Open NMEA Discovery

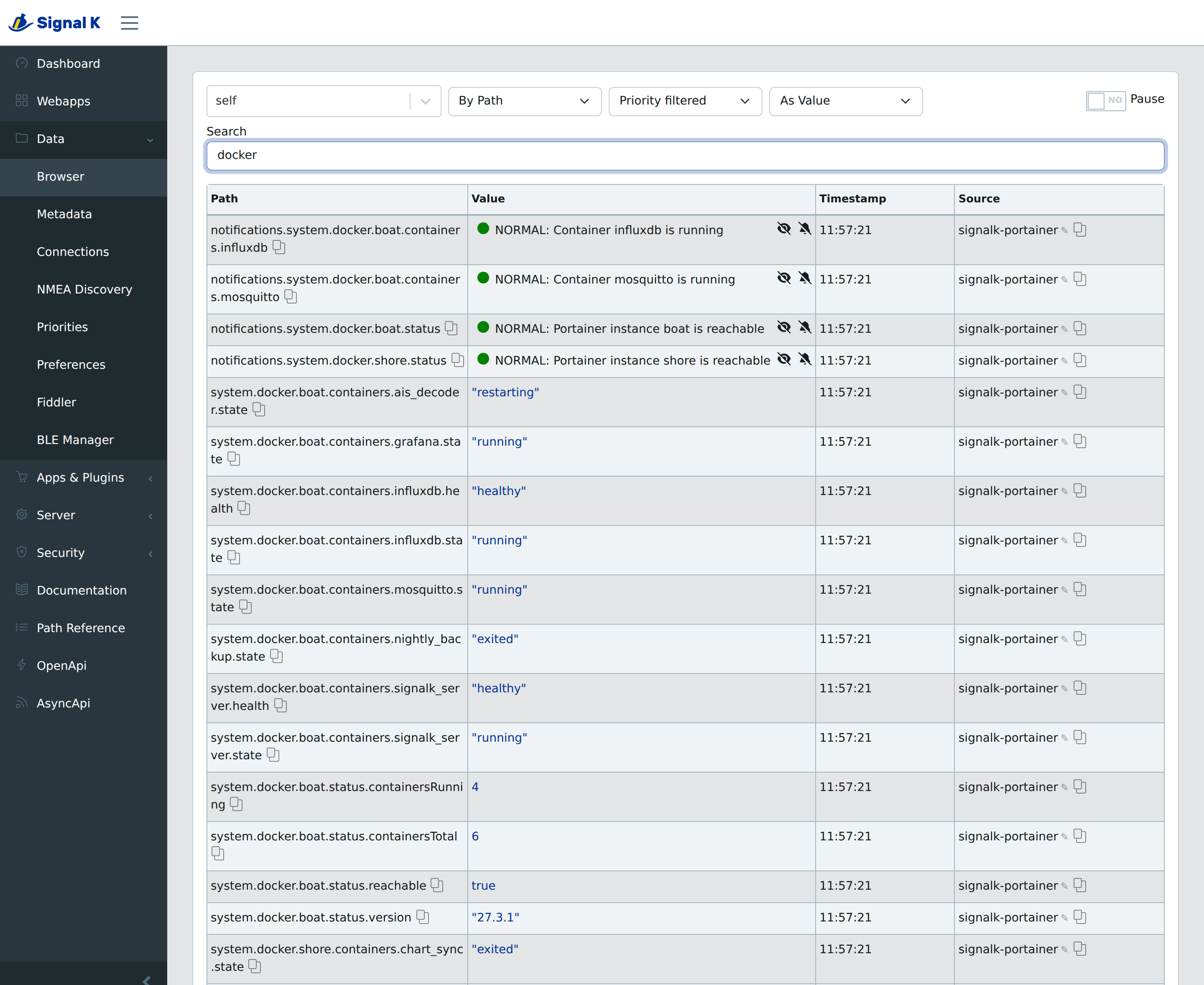tap(84, 289)
